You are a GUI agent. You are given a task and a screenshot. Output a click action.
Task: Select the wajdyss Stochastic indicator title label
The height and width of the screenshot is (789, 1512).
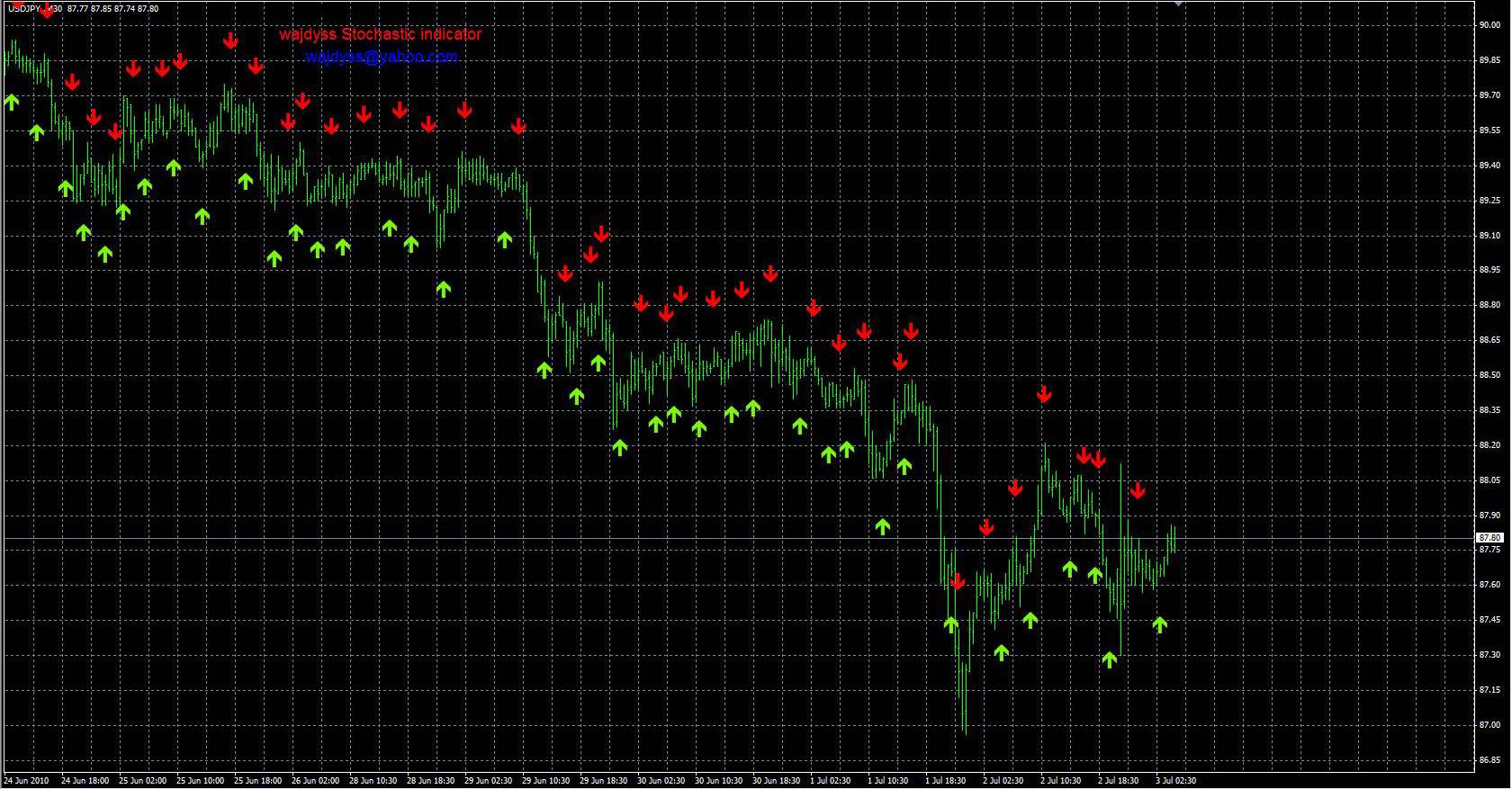pyautogui.click(x=380, y=34)
